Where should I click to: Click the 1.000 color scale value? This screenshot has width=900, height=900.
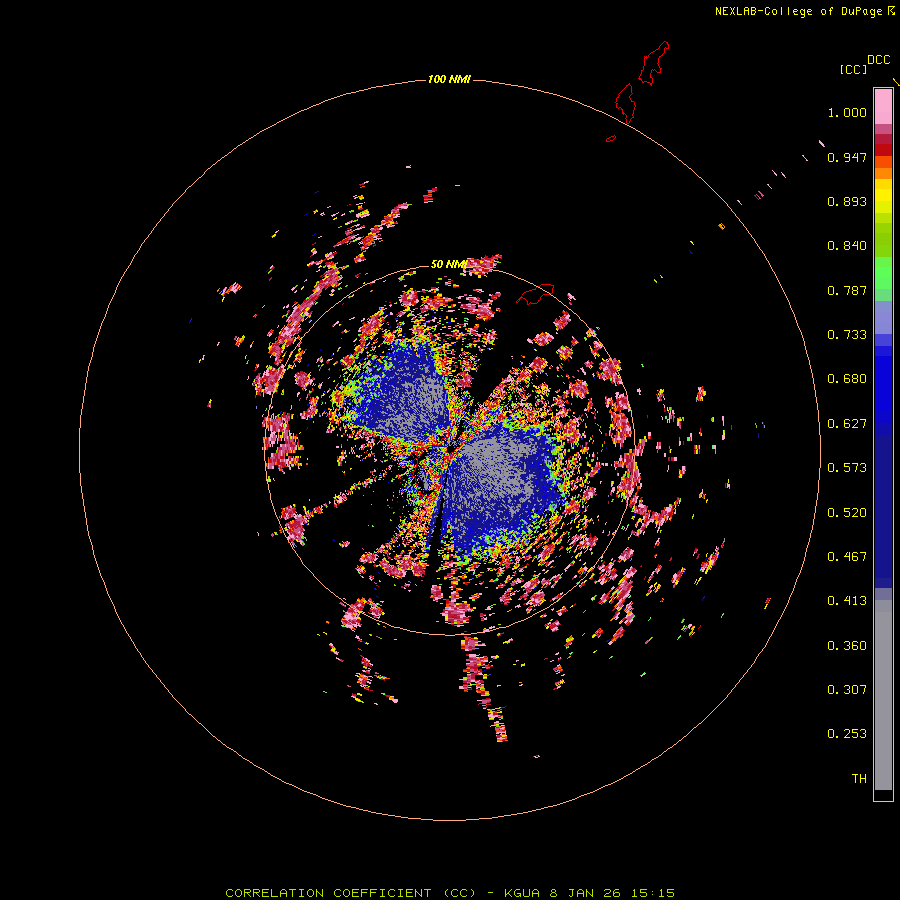tap(847, 112)
